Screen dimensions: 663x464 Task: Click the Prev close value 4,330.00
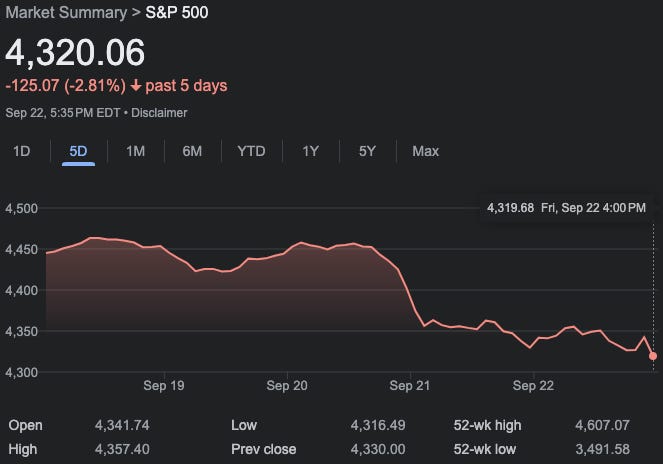[378, 449]
